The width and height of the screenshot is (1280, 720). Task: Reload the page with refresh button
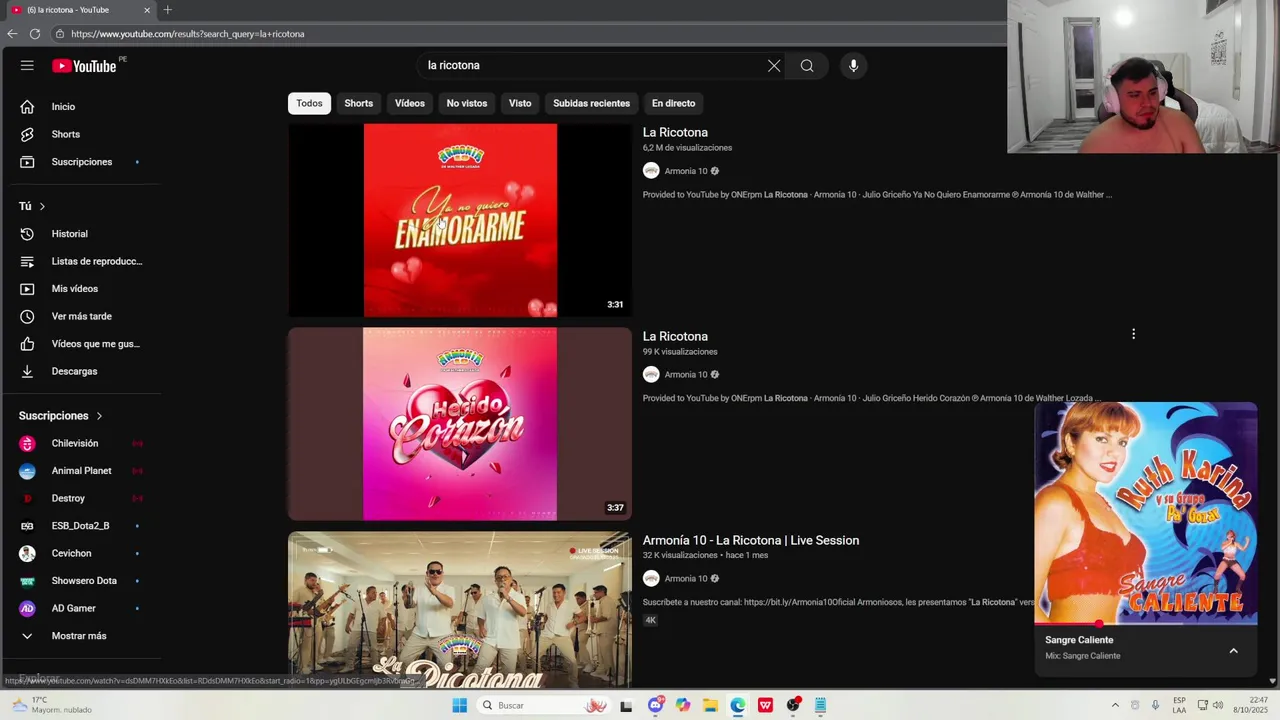(x=35, y=34)
